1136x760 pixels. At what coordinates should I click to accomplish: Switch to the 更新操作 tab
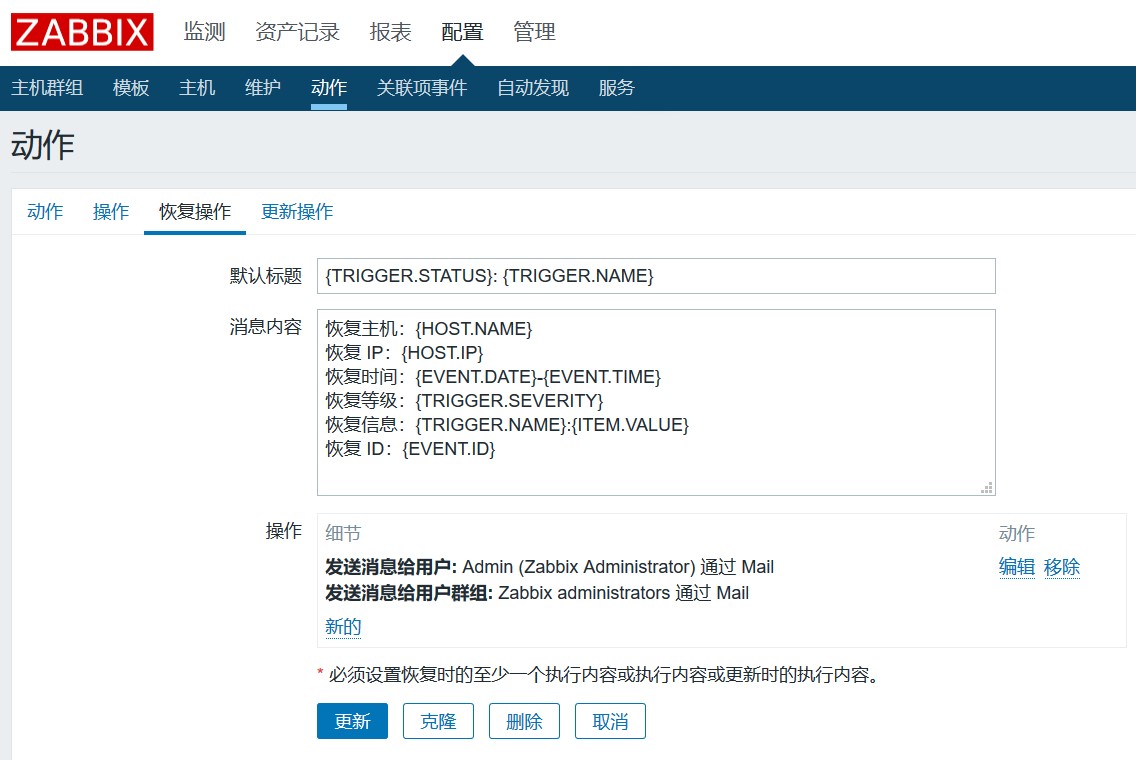(297, 212)
